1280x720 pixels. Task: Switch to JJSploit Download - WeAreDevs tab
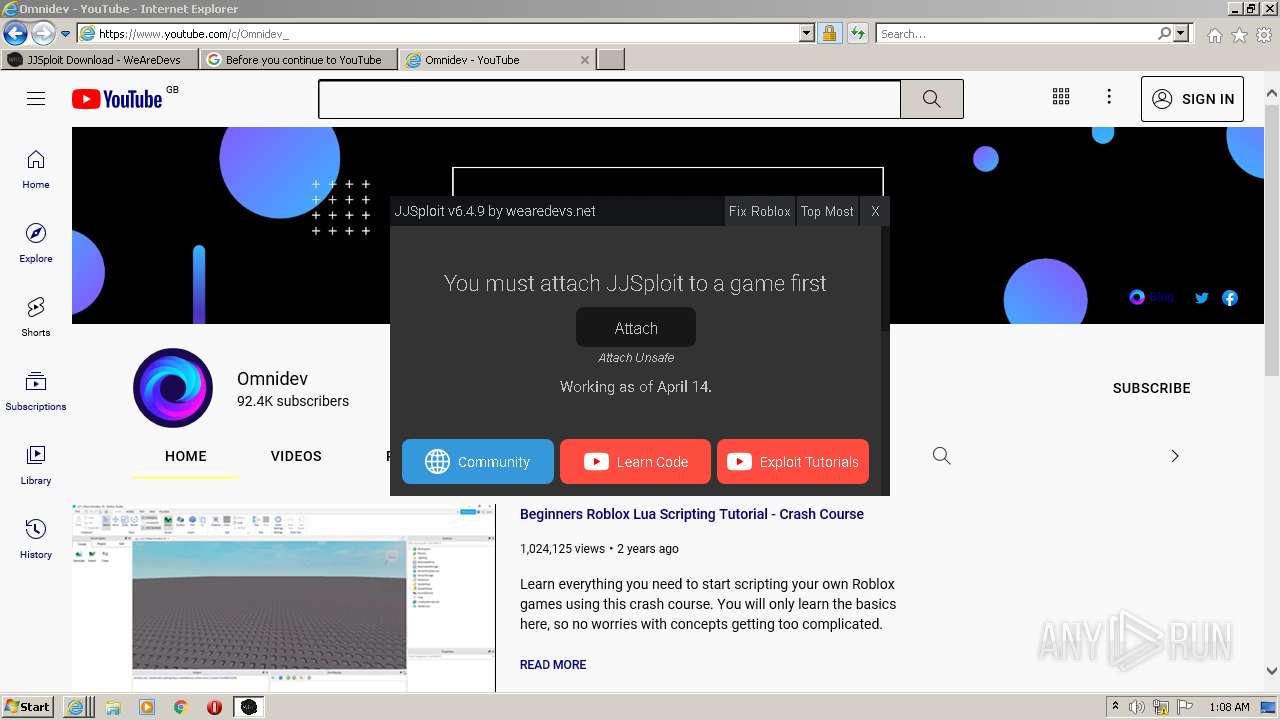pos(101,60)
